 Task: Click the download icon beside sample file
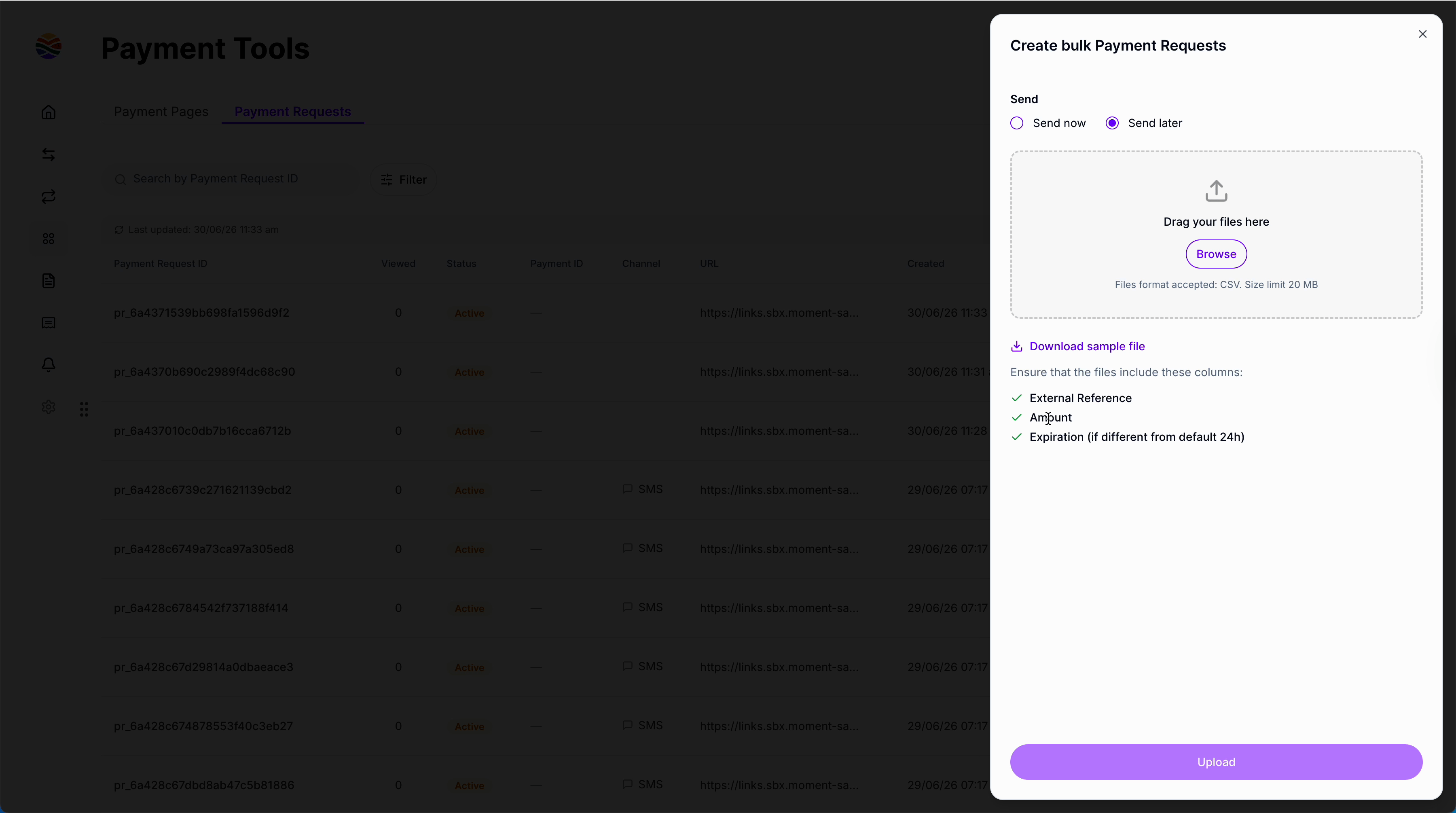(x=1016, y=346)
